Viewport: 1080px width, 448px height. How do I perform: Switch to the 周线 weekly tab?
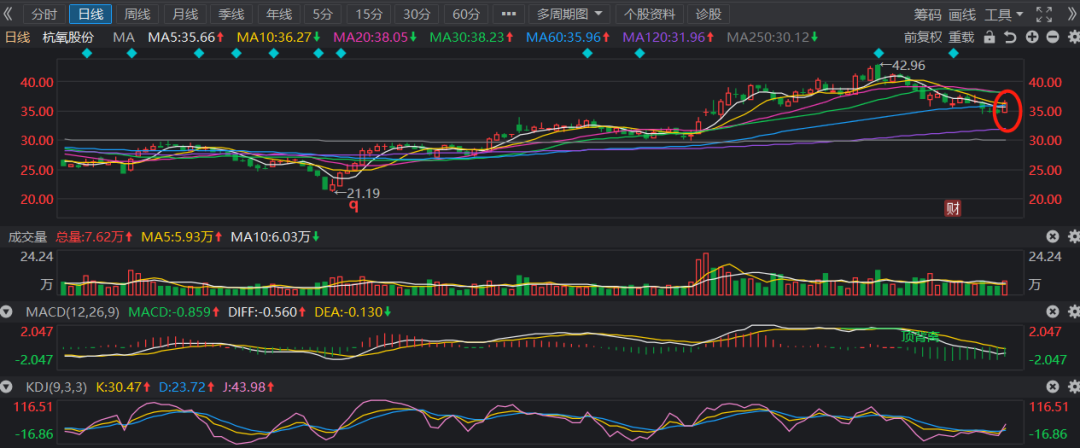(137, 14)
